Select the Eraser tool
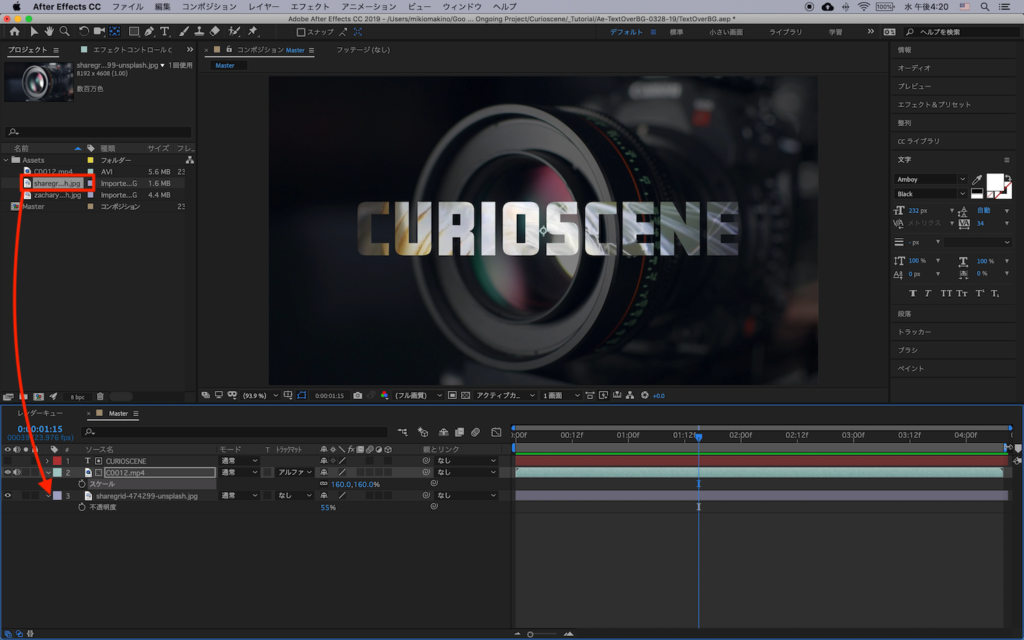This screenshot has width=1024, height=640. tap(215, 32)
